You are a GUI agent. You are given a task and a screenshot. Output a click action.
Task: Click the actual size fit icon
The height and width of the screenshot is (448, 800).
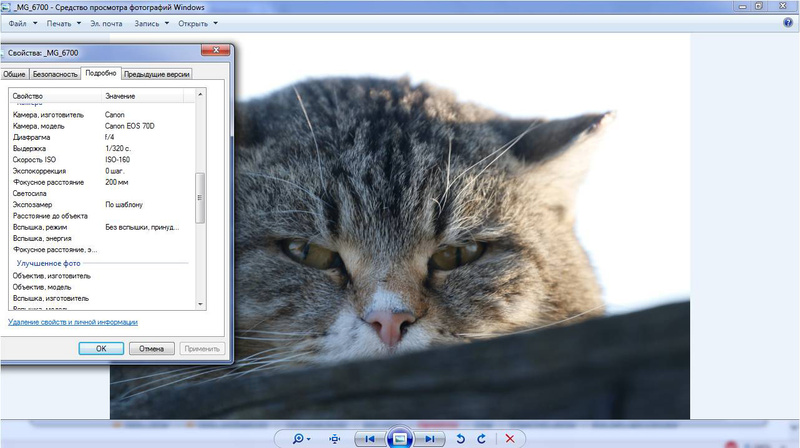coord(335,439)
